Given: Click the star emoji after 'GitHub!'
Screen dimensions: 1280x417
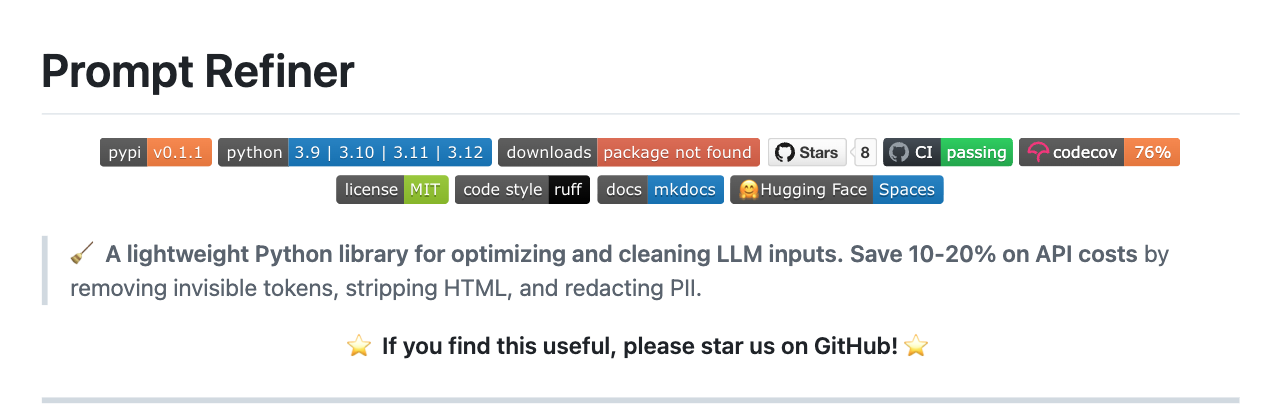Looking at the screenshot, I should coord(916,347).
